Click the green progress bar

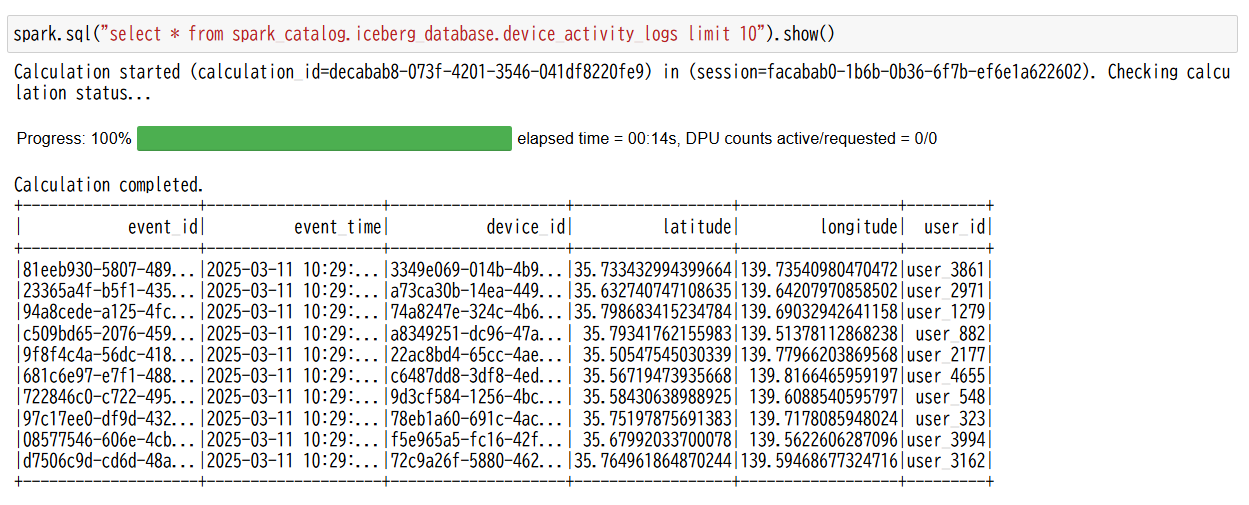click(x=324, y=139)
